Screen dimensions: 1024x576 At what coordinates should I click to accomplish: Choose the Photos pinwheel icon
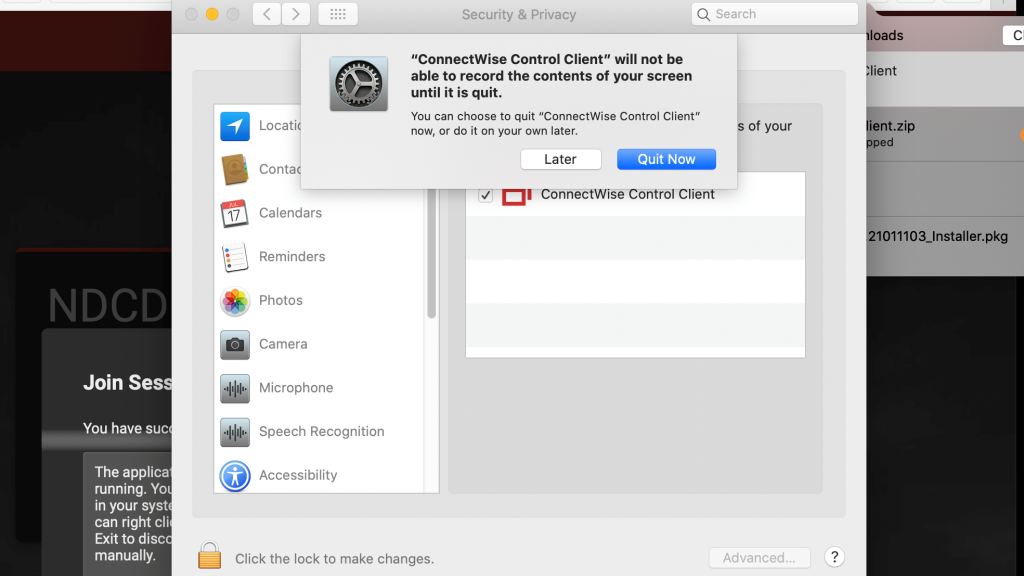[x=235, y=300]
